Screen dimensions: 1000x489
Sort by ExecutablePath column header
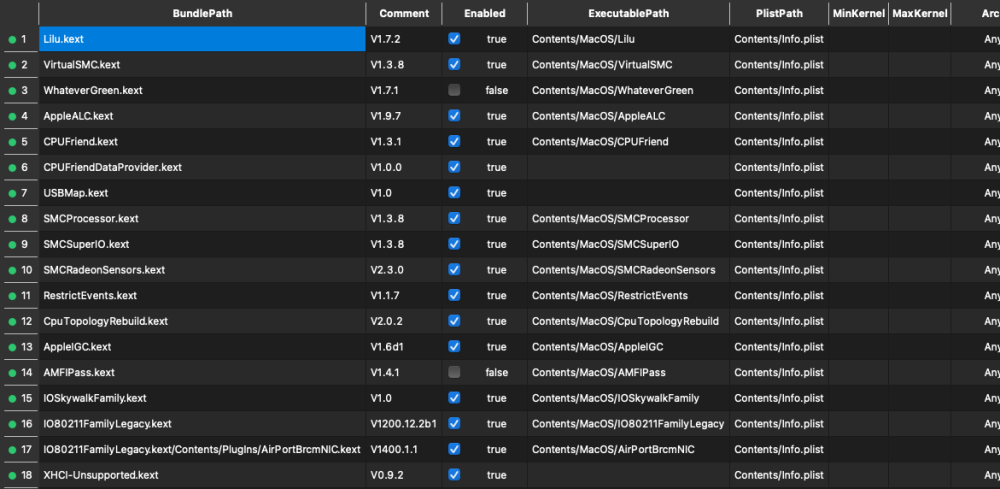click(x=628, y=13)
